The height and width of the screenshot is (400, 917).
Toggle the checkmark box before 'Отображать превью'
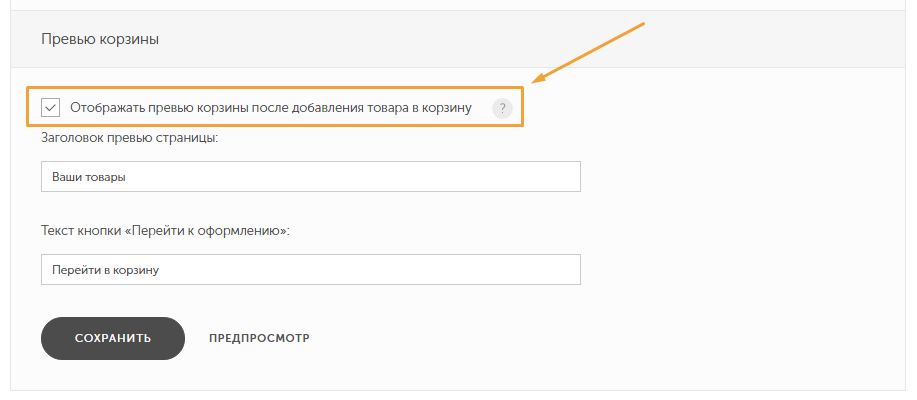coord(51,108)
